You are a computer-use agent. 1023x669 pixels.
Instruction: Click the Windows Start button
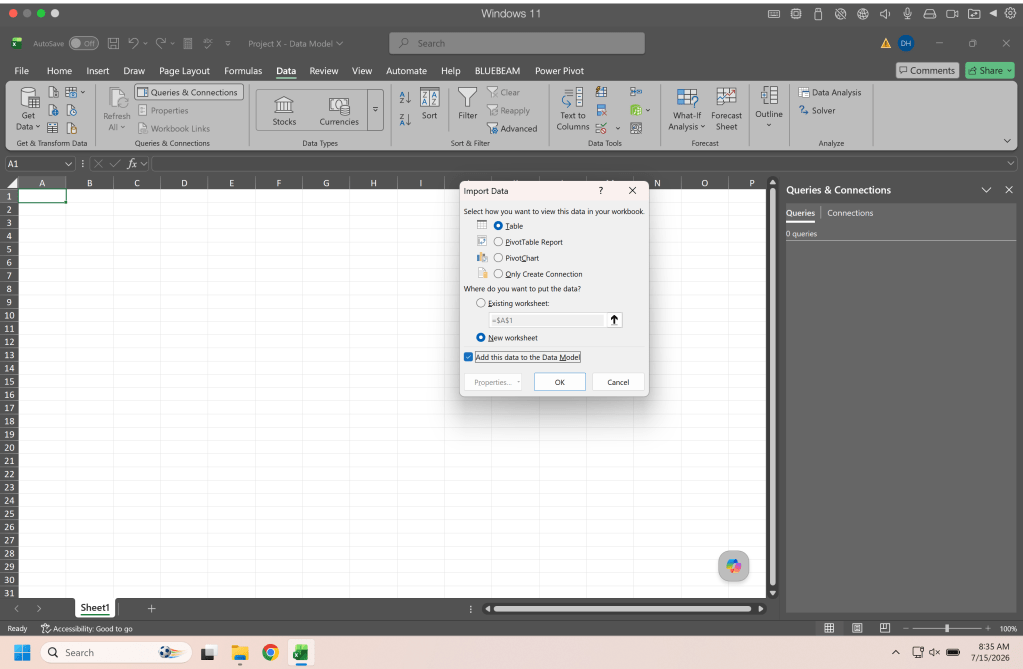click(22, 652)
